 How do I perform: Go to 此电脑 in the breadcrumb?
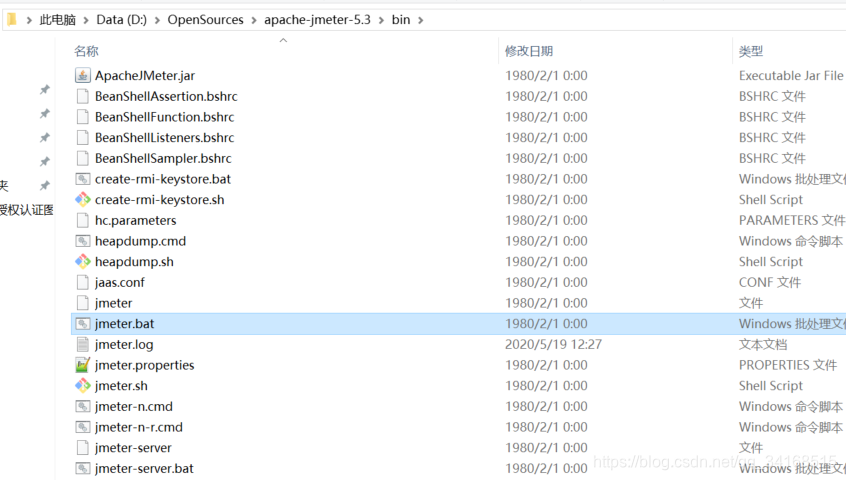(58, 20)
